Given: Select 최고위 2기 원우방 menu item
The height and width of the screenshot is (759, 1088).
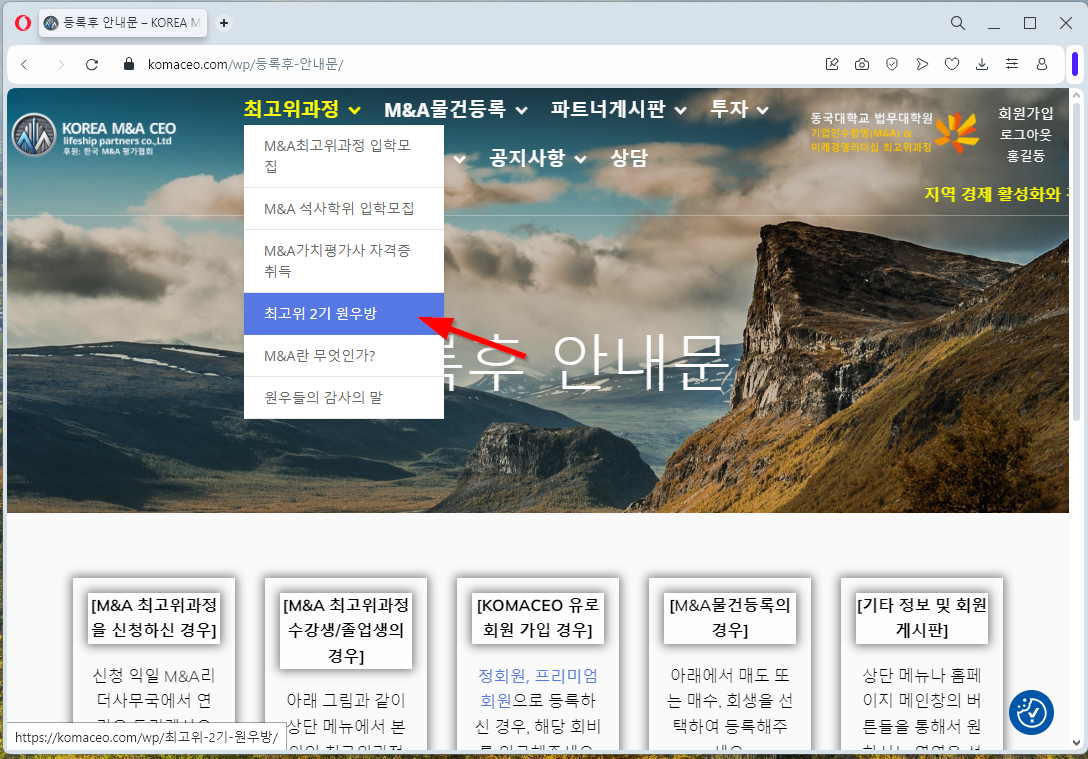Looking at the screenshot, I should 320,314.
